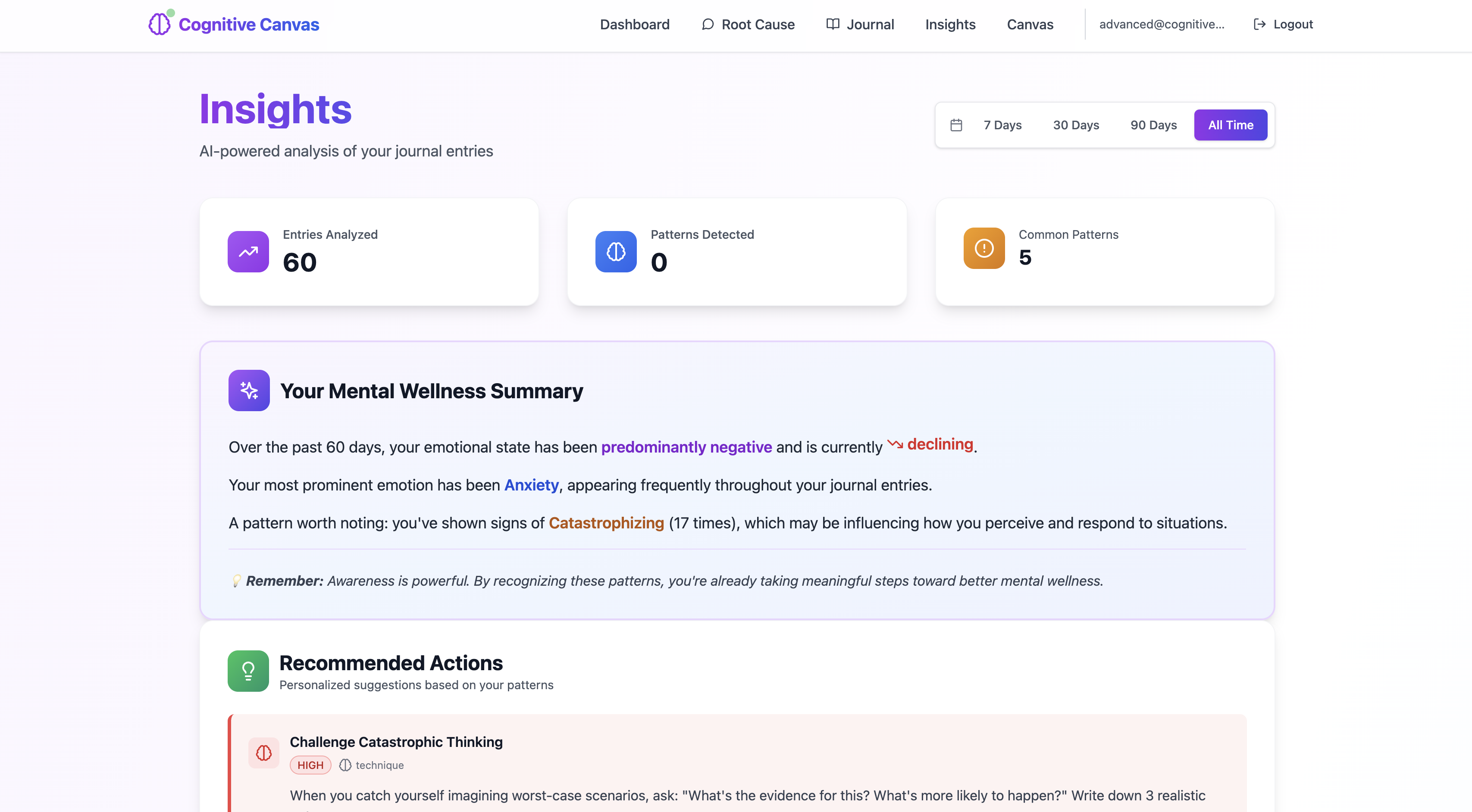Navigate to the Canvas page

click(x=1030, y=25)
